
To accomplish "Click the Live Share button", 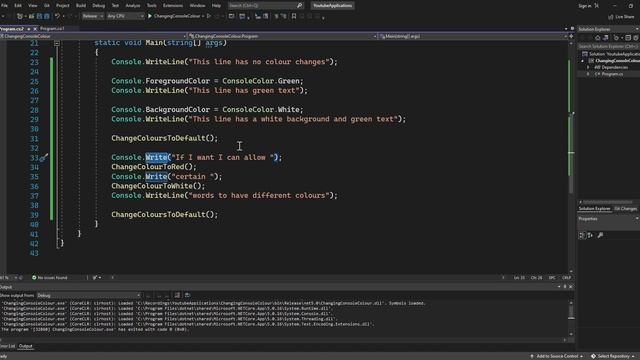I will pyautogui.click(x=621, y=17).
